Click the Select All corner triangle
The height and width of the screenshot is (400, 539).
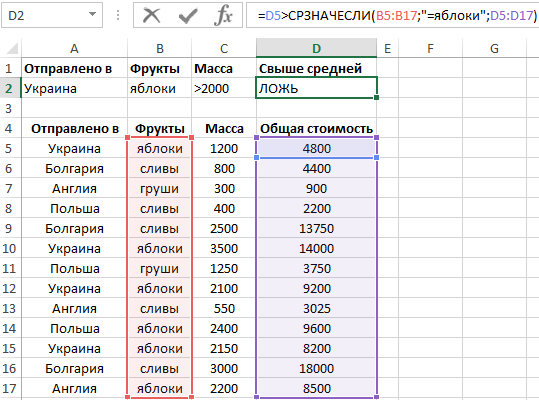12,48
